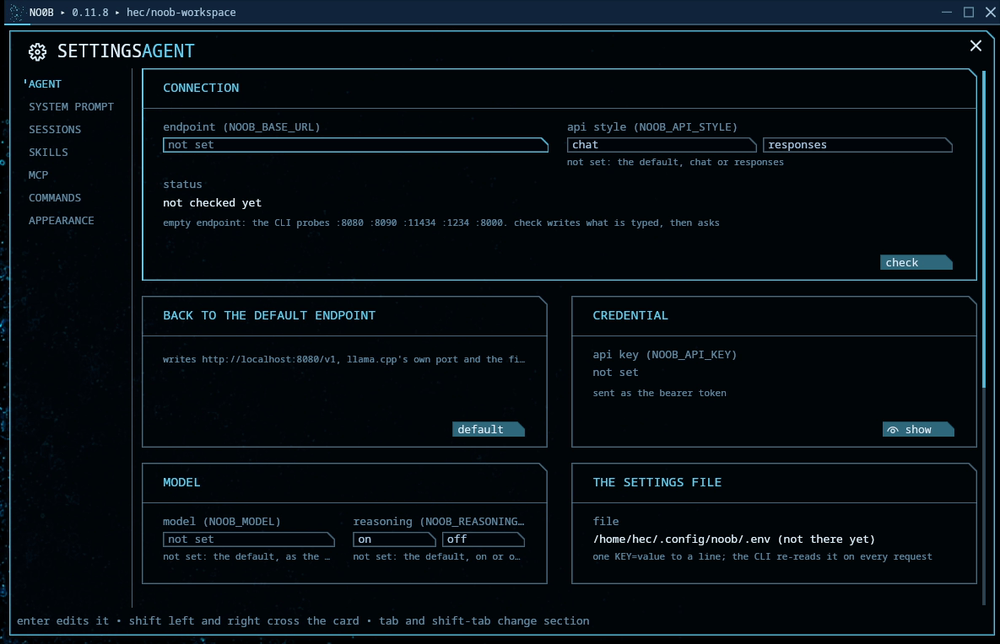Click the default endpoint button

[x=489, y=430]
